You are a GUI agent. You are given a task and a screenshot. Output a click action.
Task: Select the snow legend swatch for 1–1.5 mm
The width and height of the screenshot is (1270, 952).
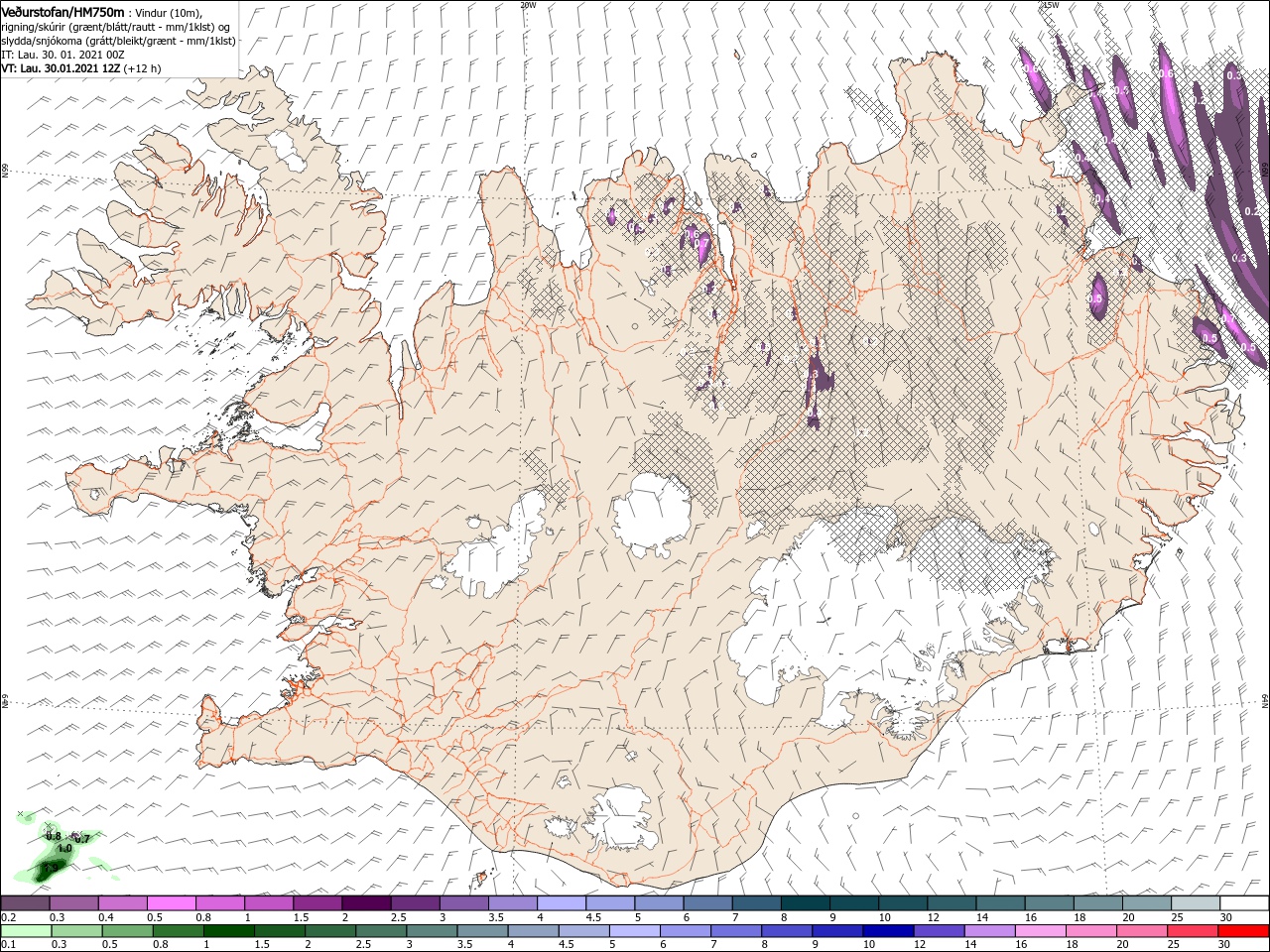click(268, 902)
